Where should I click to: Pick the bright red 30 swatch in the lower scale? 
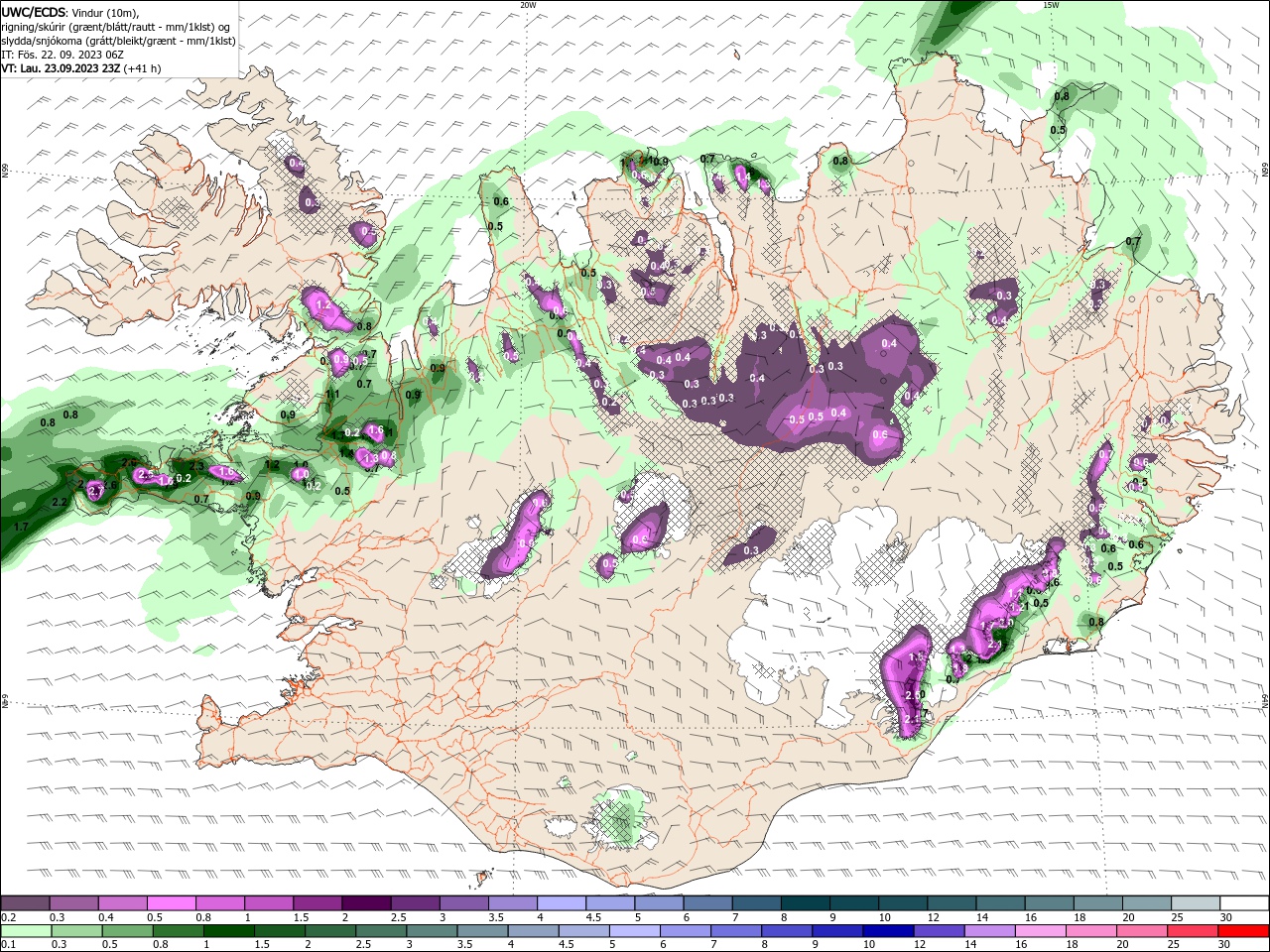click(x=1243, y=931)
